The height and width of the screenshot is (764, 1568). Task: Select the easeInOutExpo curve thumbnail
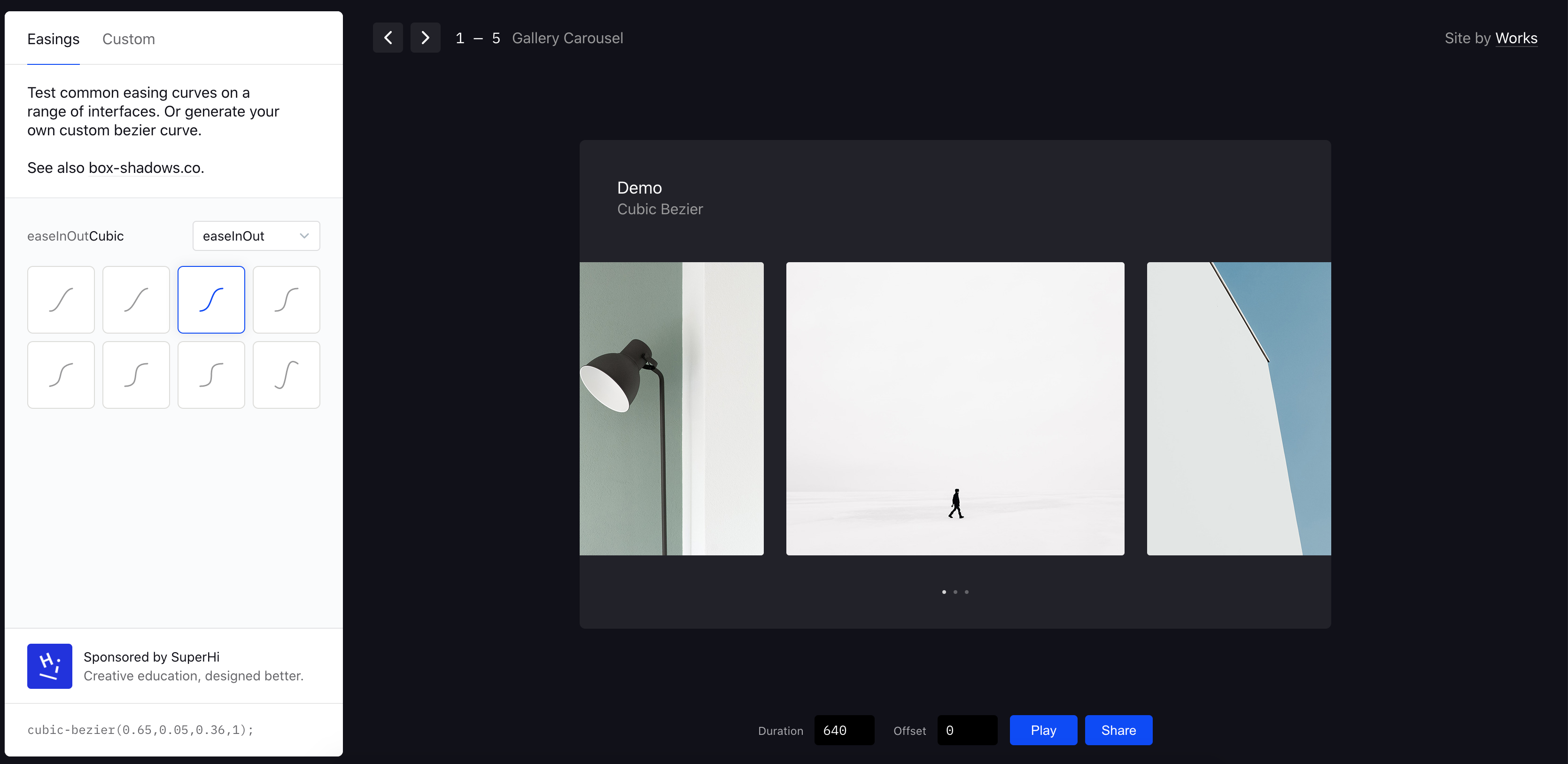pyautogui.click(x=136, y=375)
